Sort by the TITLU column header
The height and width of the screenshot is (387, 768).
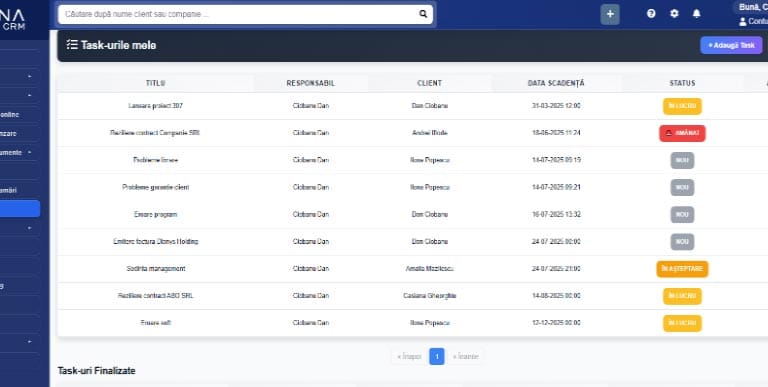click(x=156, y=83)
